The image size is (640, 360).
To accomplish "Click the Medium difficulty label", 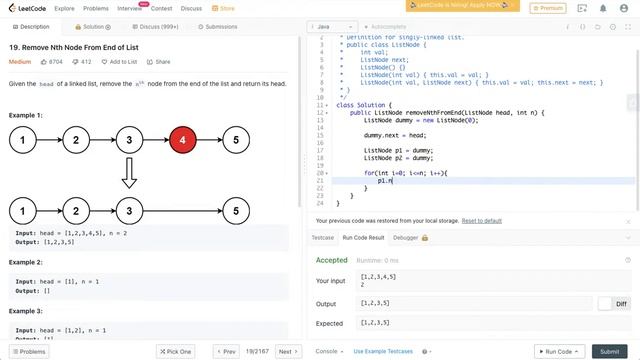I will pos(20,62).
